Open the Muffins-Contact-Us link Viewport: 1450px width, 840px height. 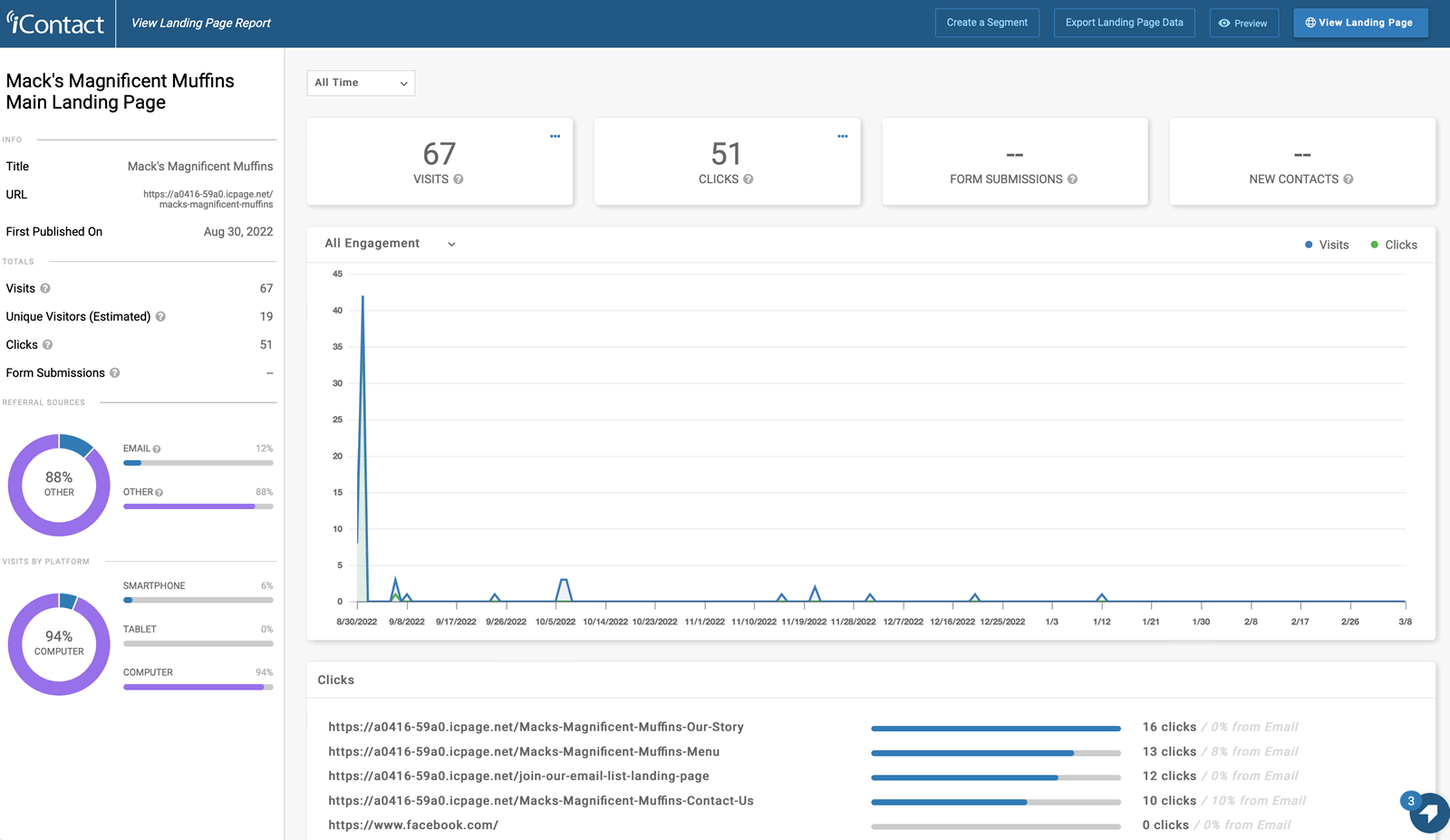[x=541, y=800]
